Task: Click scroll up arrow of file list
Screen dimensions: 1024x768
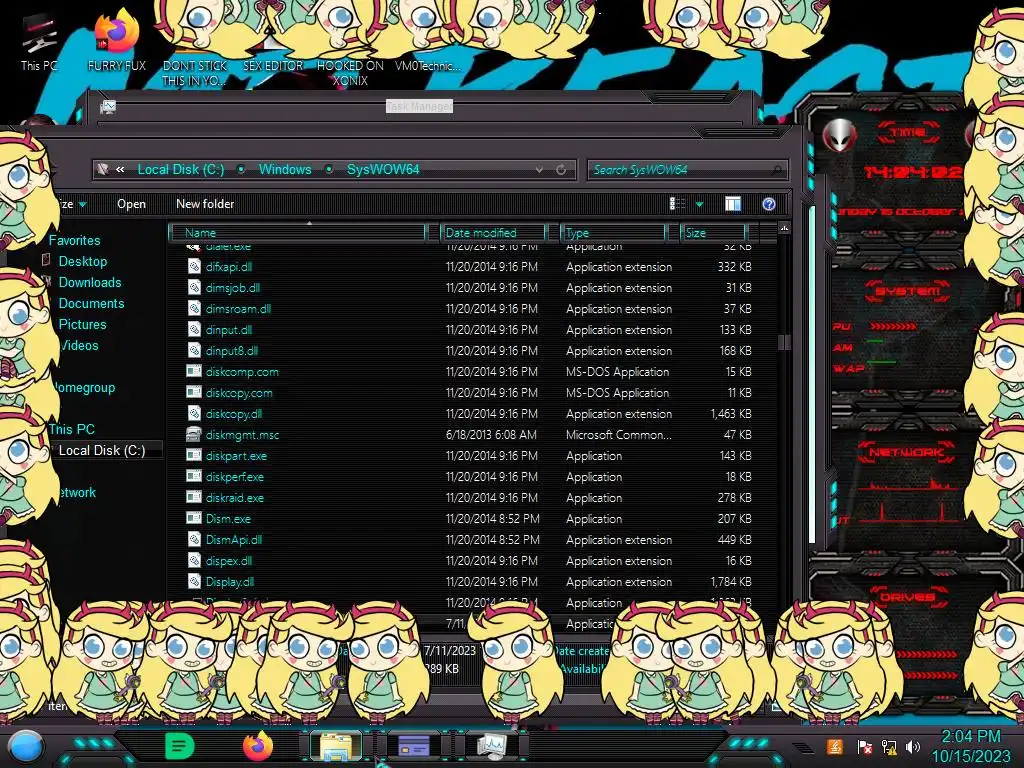Action: [784, 228]
